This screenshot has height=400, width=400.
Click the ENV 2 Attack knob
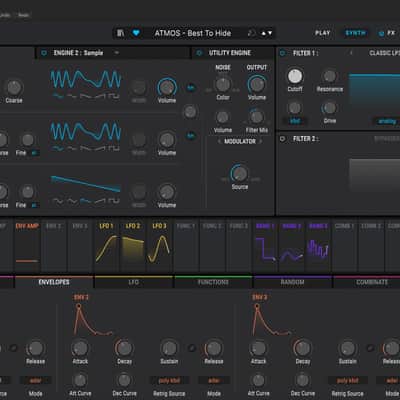(x=80, y=348)
